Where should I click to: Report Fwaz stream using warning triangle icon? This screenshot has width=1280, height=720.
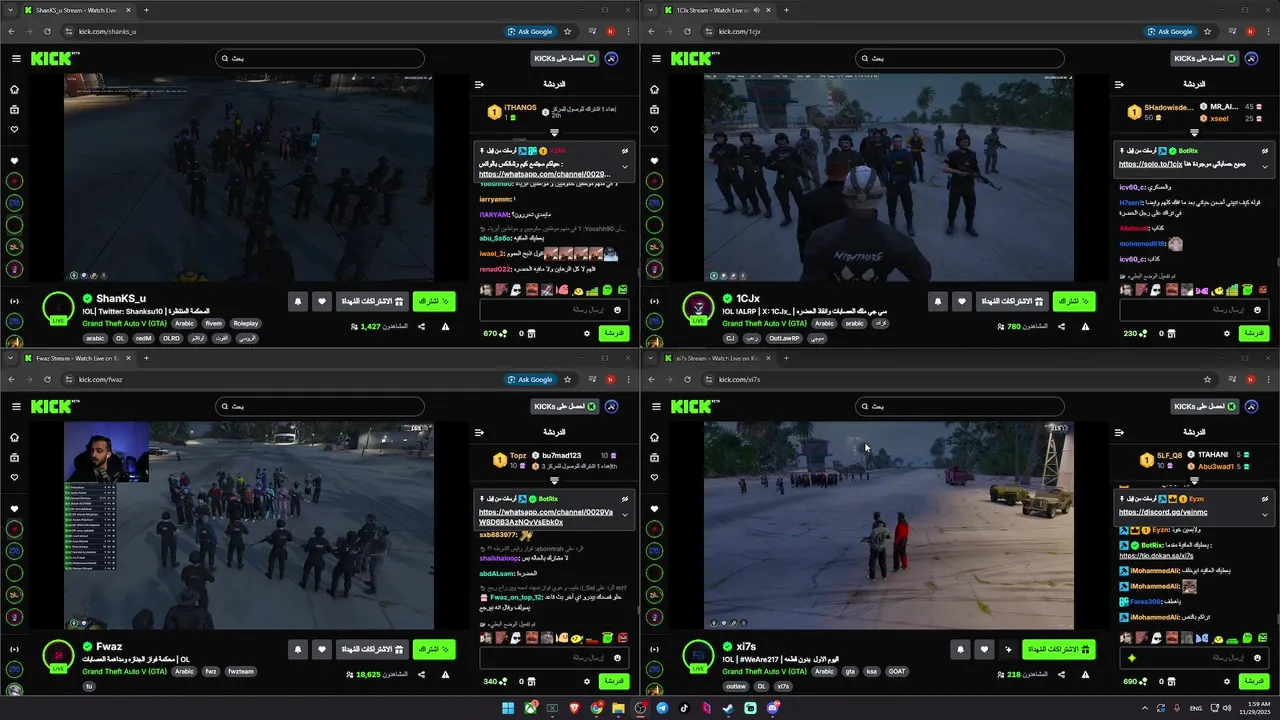tap(446, 675)
